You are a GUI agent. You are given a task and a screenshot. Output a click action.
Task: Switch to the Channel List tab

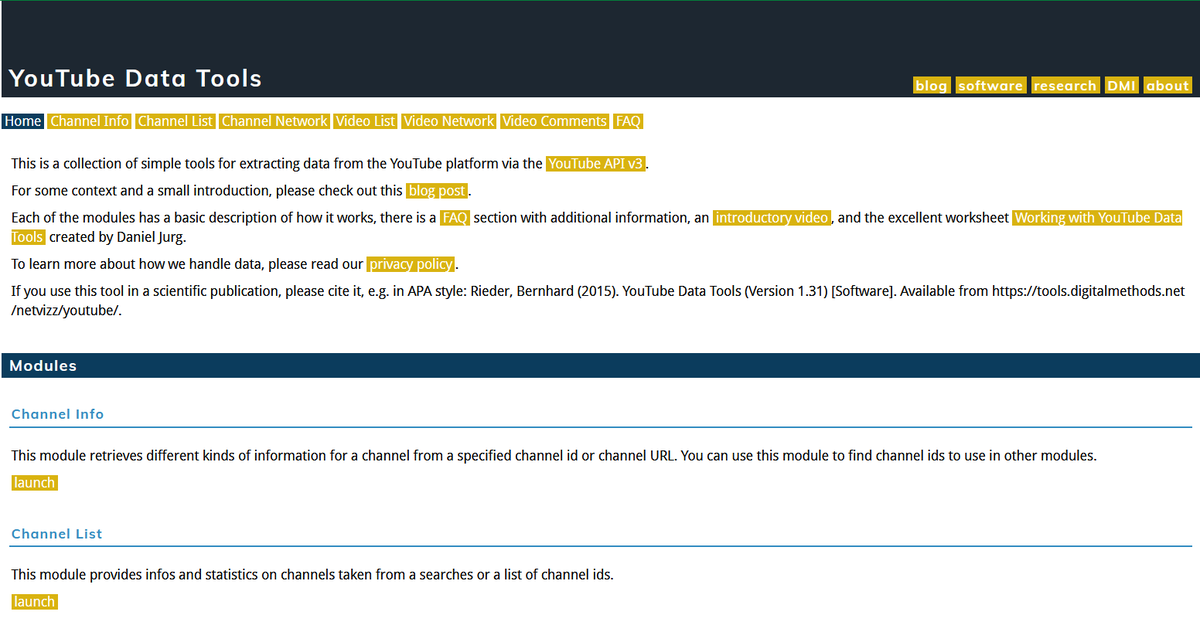coord(175,121)
